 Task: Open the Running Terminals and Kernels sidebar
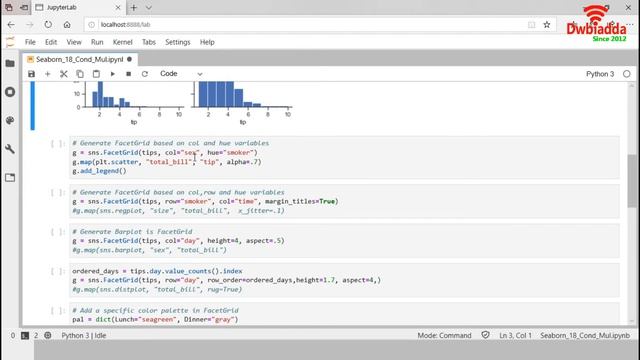click(x=10, y=92)
